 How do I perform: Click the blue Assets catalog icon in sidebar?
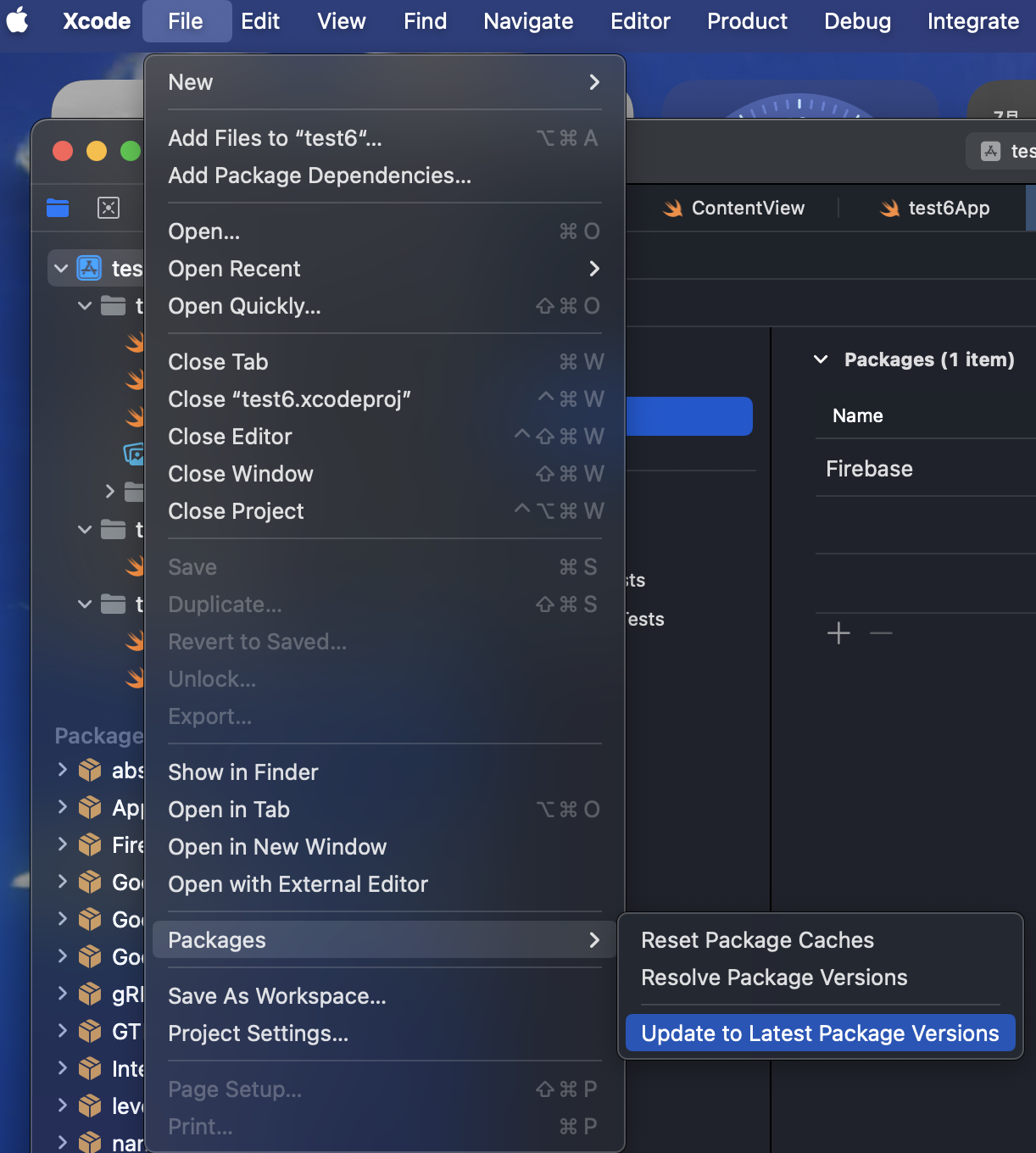(x=133, y=454)
